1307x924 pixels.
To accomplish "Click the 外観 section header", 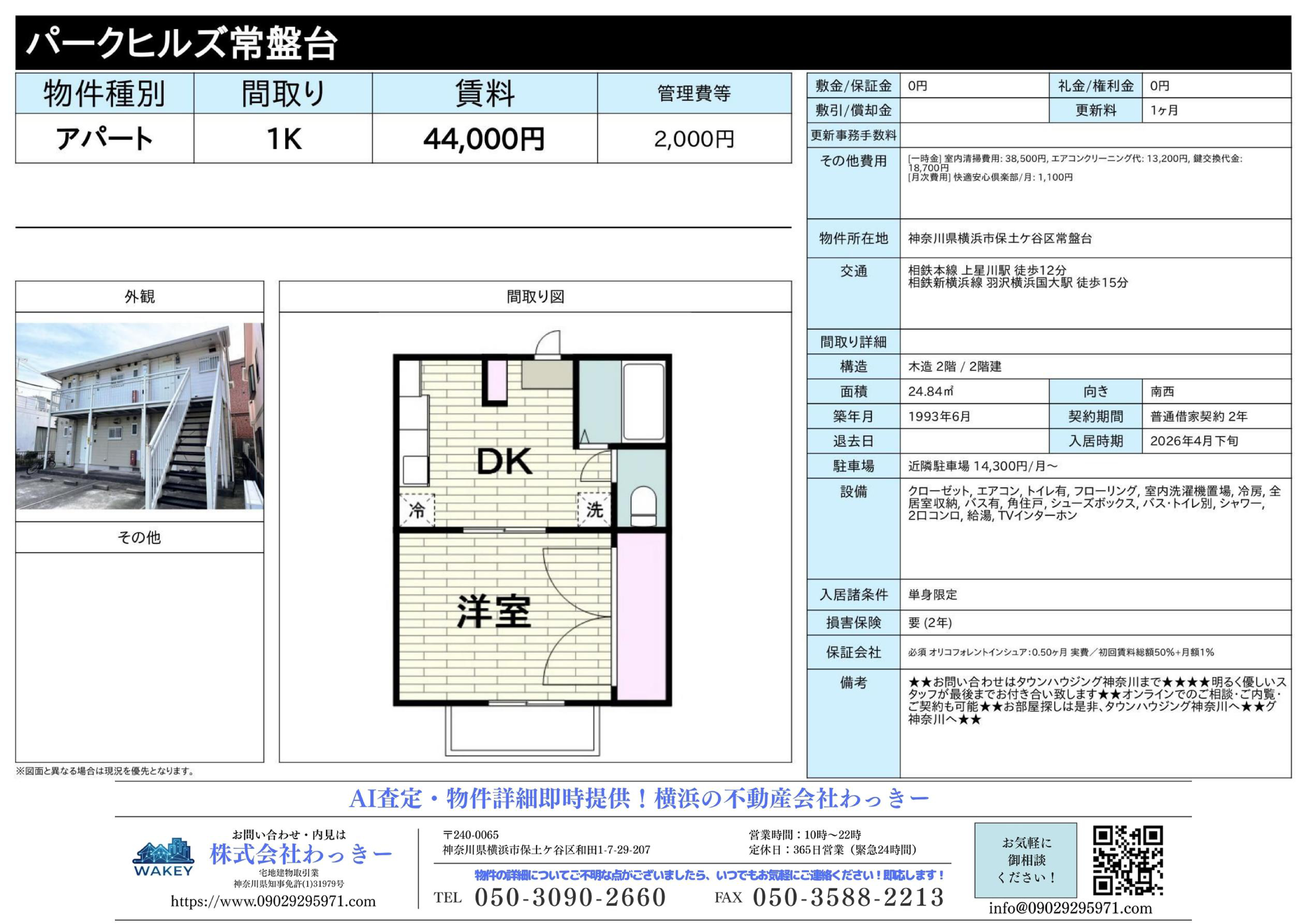I will [140, 296].
